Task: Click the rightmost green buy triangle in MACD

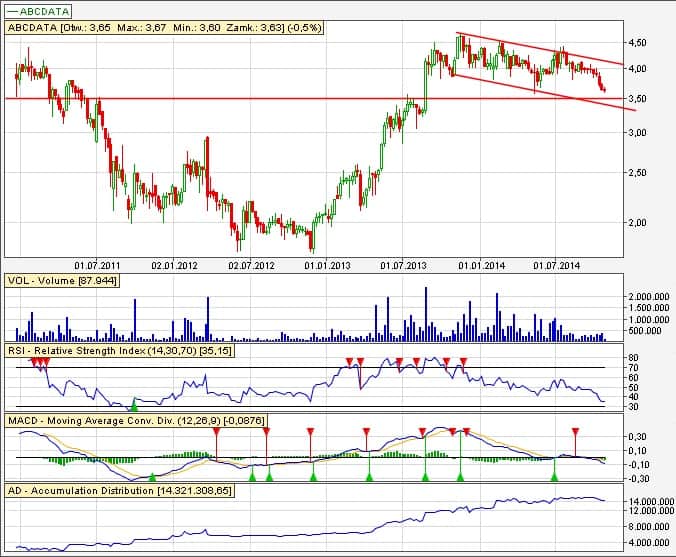Action: click(554, 477)
